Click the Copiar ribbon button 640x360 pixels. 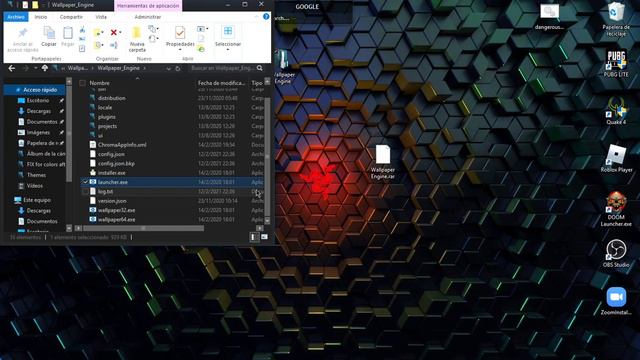(49, 37)
